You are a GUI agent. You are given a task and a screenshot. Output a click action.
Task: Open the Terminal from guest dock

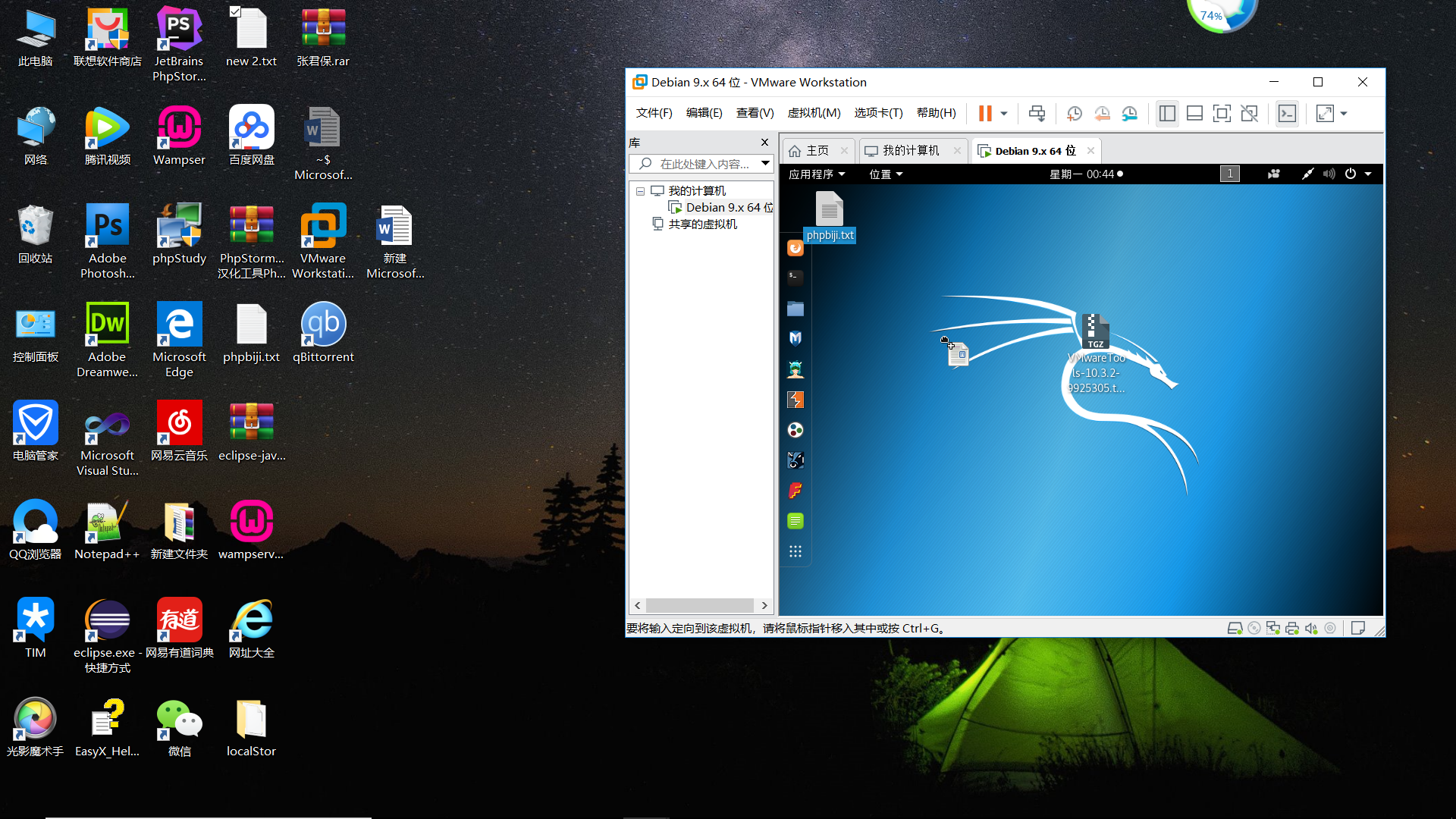(795, 278)
